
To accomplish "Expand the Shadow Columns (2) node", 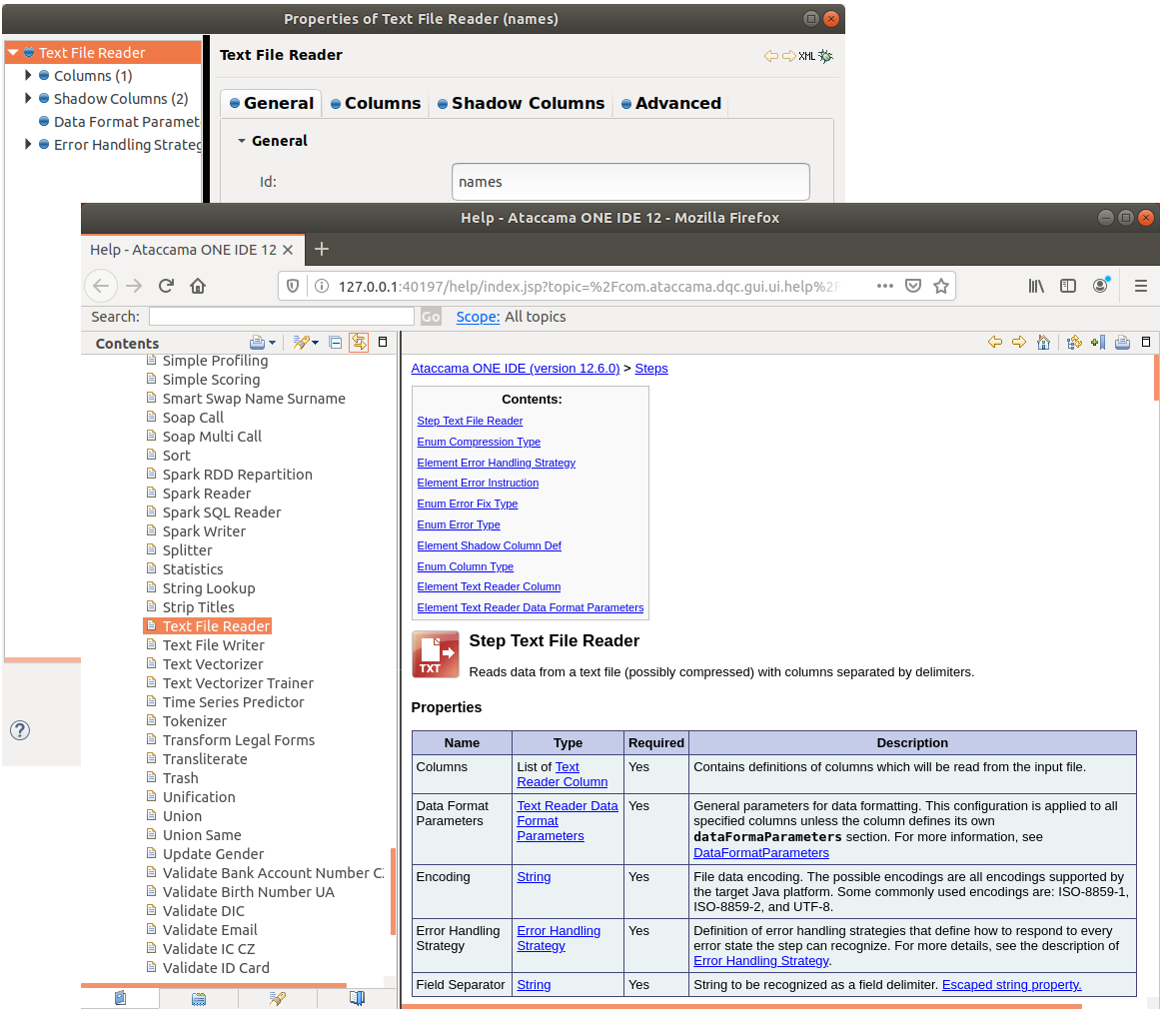I will point(29,99).
